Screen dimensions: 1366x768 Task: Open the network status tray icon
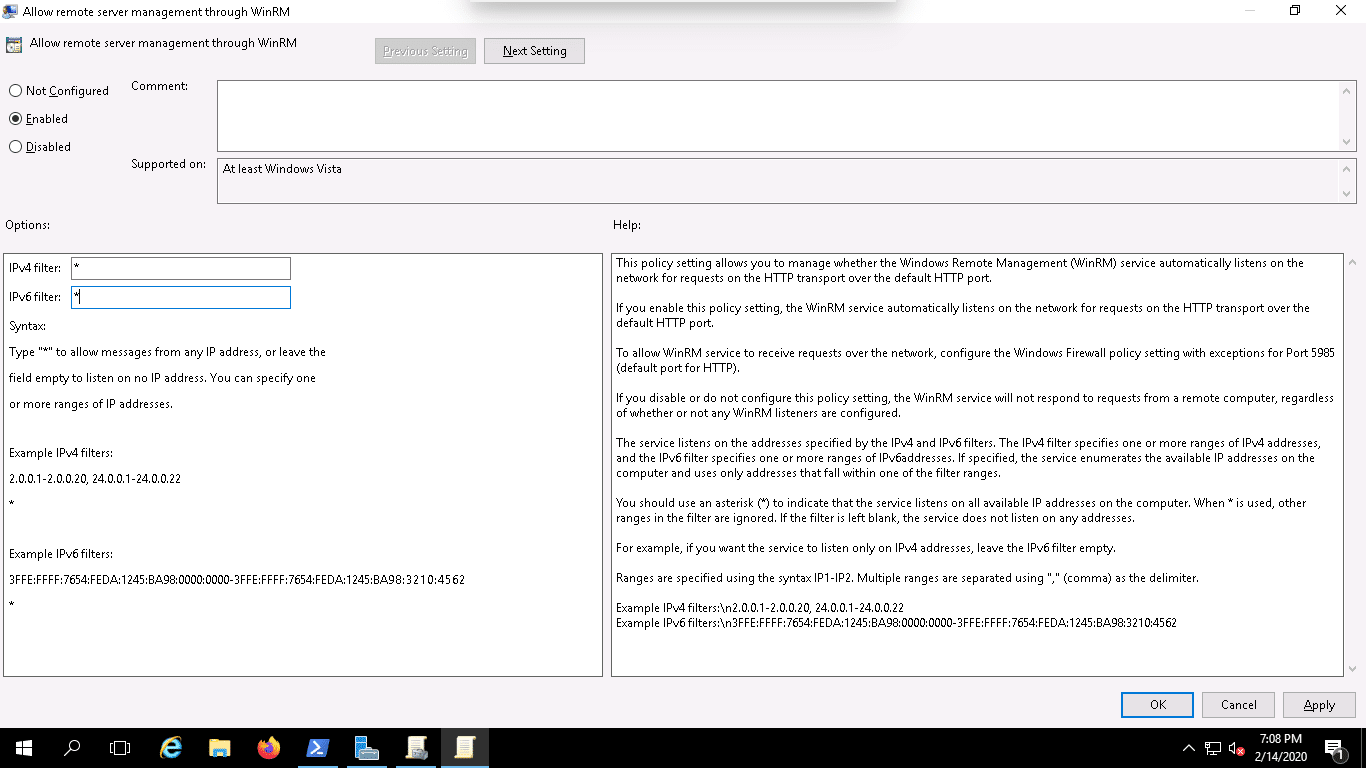click(1213, 748)
